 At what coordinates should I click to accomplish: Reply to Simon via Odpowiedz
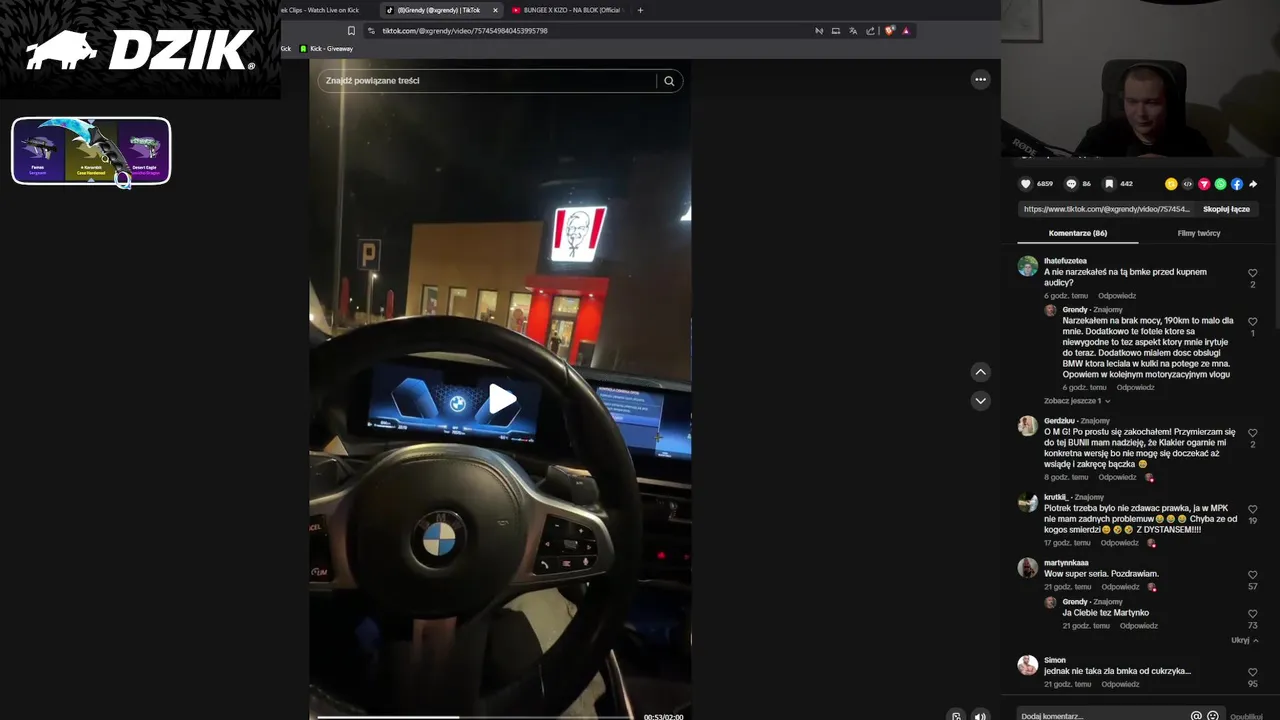1120,684
